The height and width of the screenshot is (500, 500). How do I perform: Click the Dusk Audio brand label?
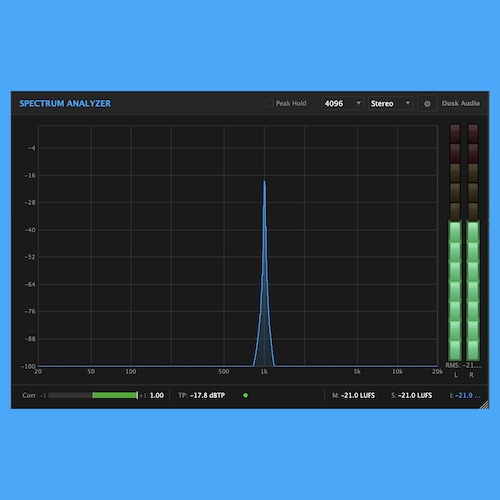pyautogui.click(x=461, y=103)
